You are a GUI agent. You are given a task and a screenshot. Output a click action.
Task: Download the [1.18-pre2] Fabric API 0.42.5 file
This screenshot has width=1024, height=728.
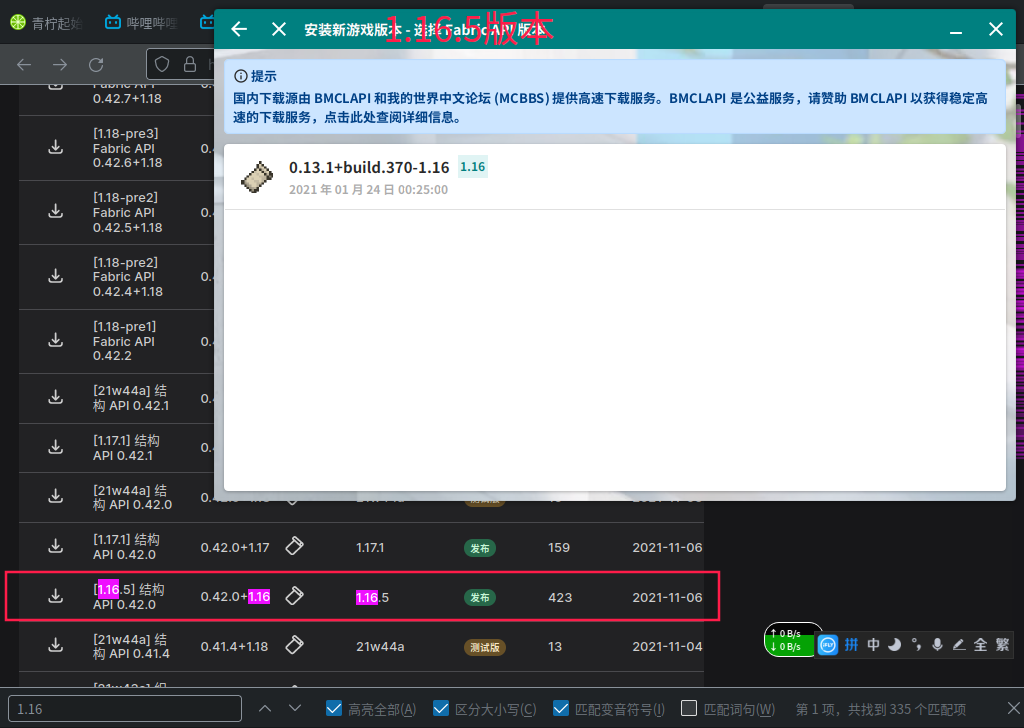56,212
